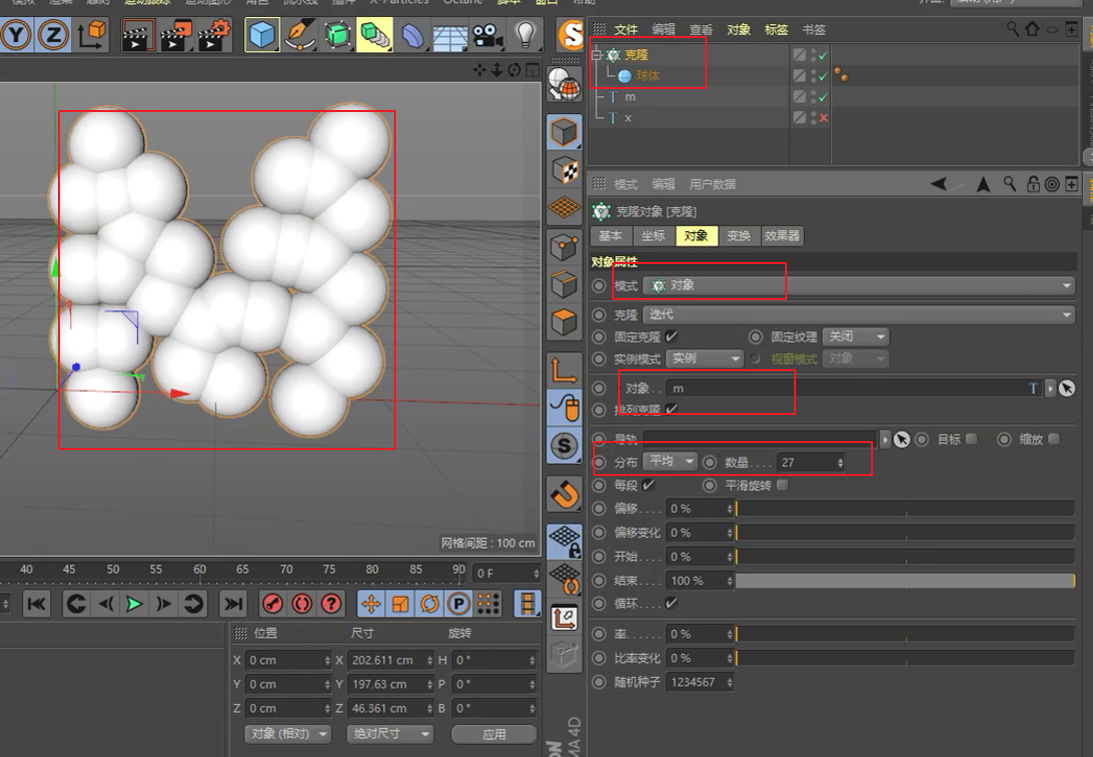Select the cube primitive tool

262,35
